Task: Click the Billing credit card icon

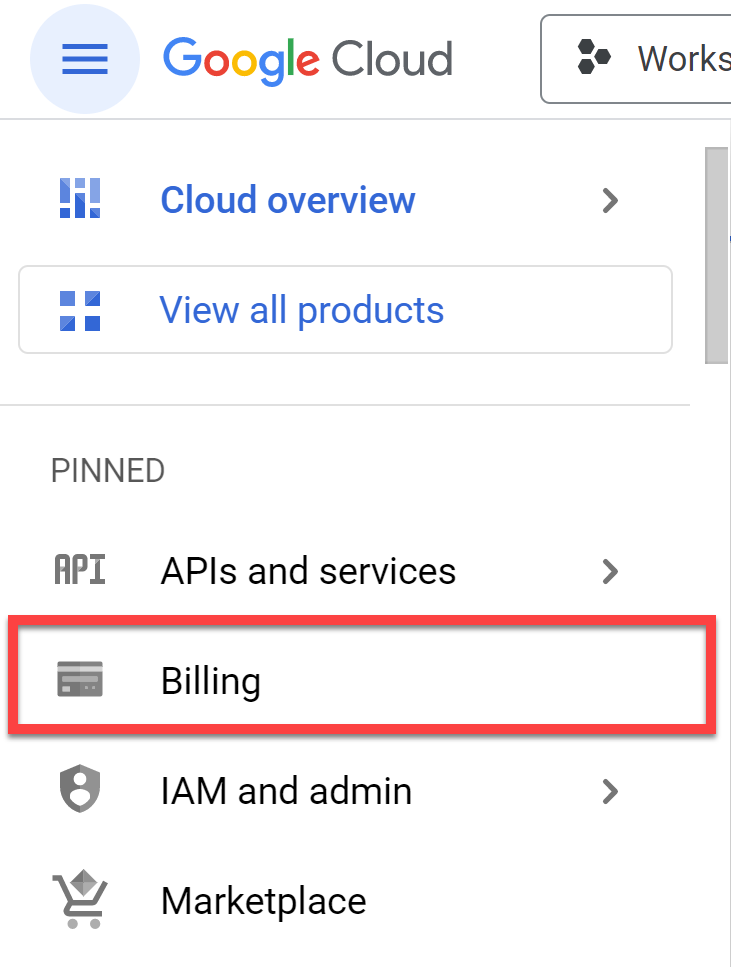Action: pyautogui.click(x=80, y=681)
